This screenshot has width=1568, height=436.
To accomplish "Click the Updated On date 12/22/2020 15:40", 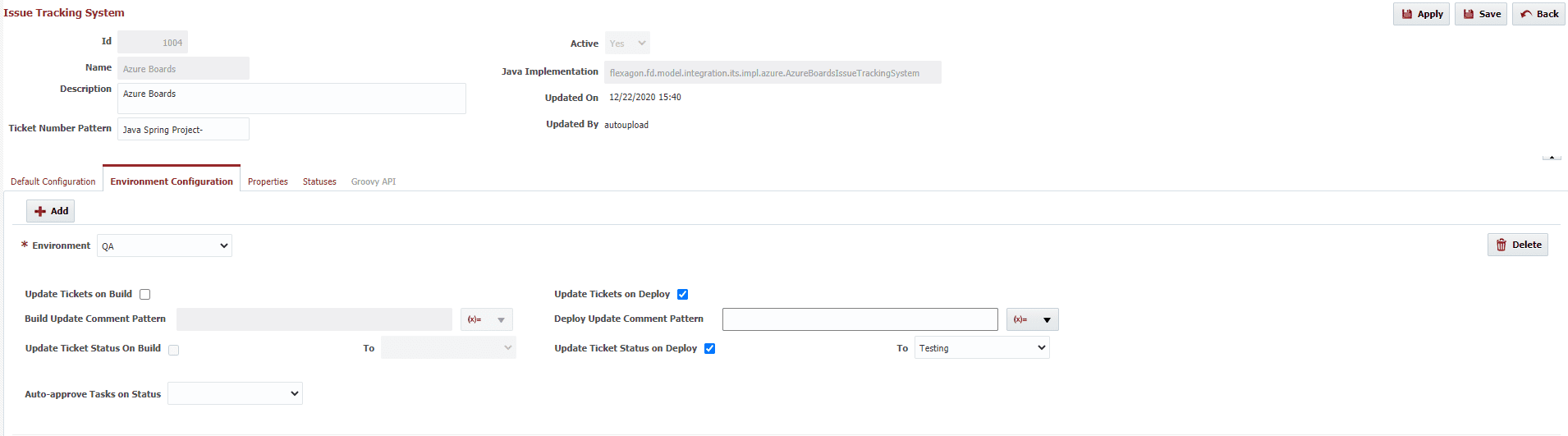I will pyautogui.click(x=645, y=97).
